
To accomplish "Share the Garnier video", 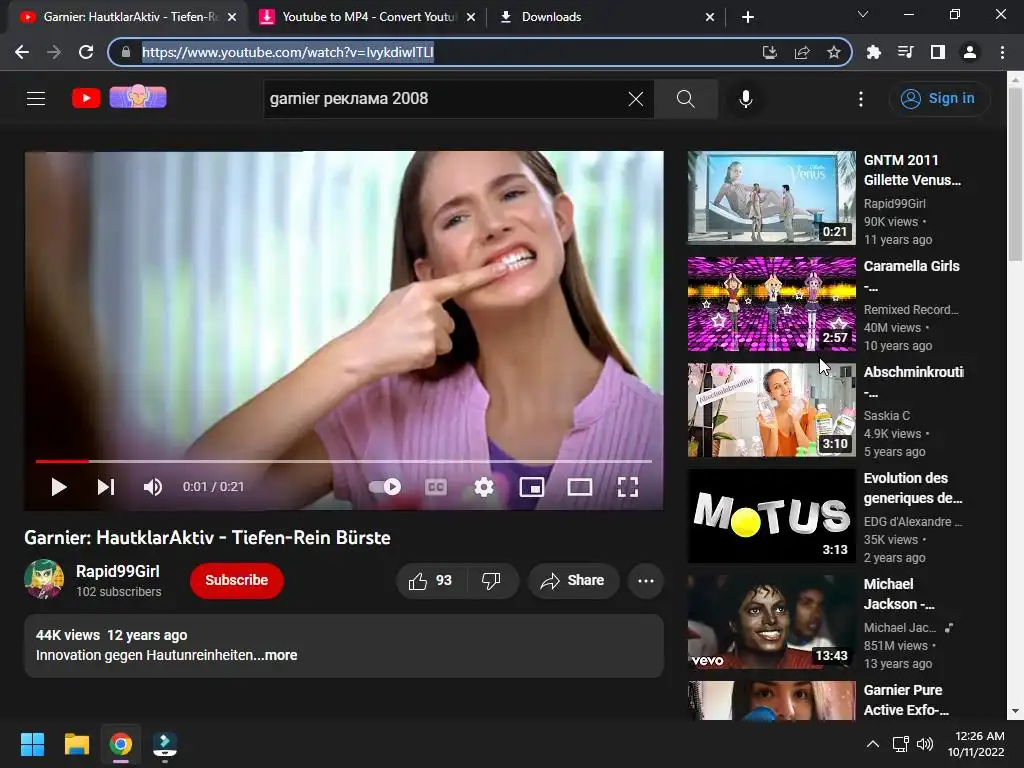I will [x=573, y=581].
